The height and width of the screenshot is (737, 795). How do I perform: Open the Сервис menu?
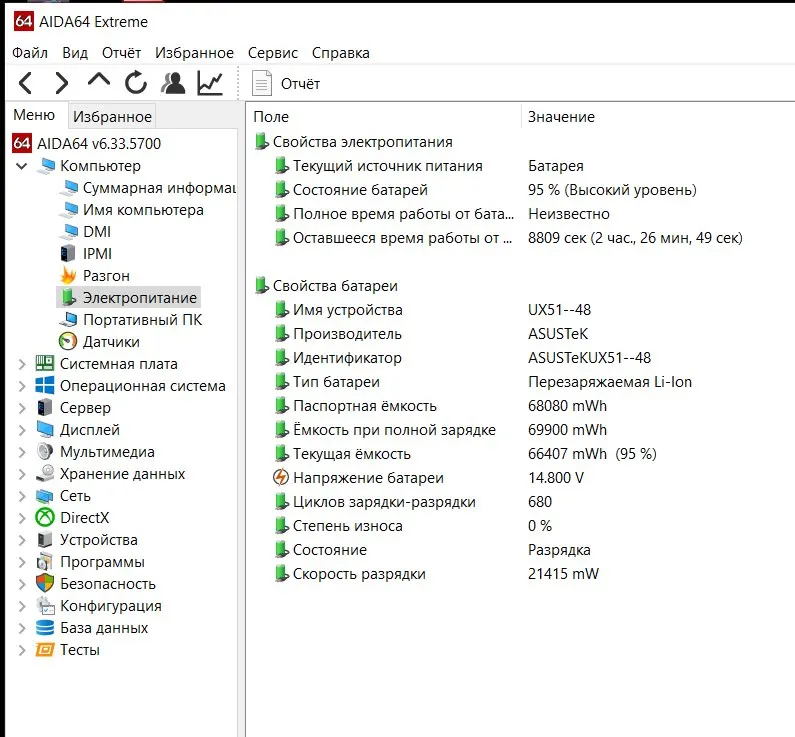pyautogui.click(x=273, y=53)
